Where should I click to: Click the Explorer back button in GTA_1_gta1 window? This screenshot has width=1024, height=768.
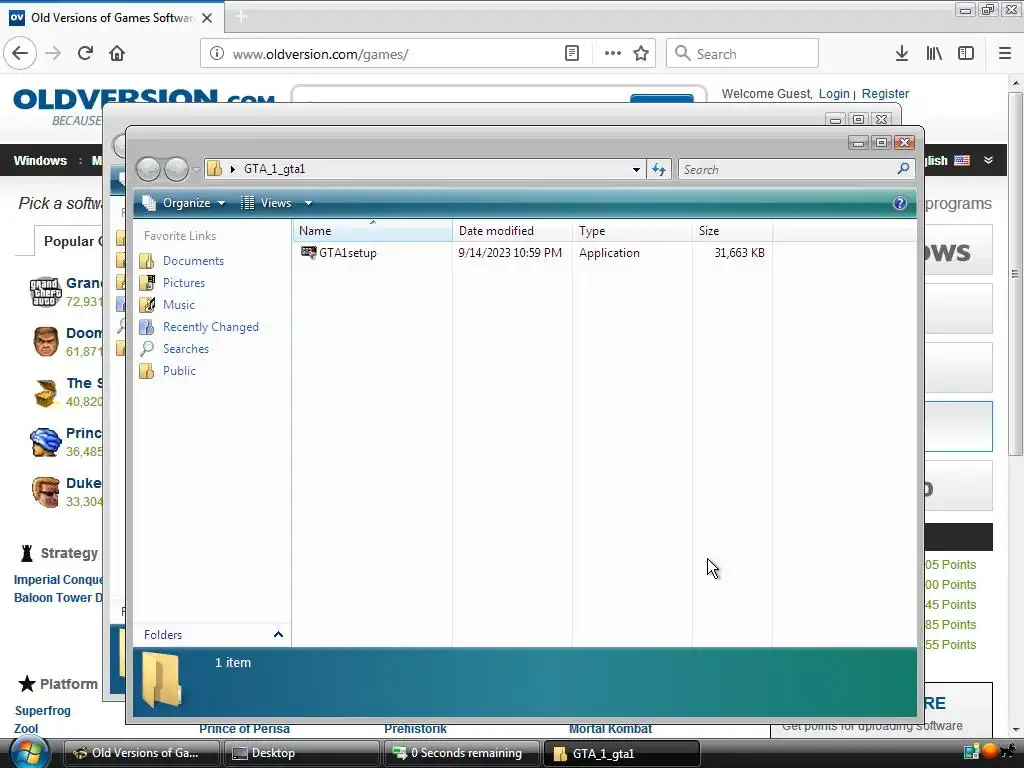click(148, 169)
